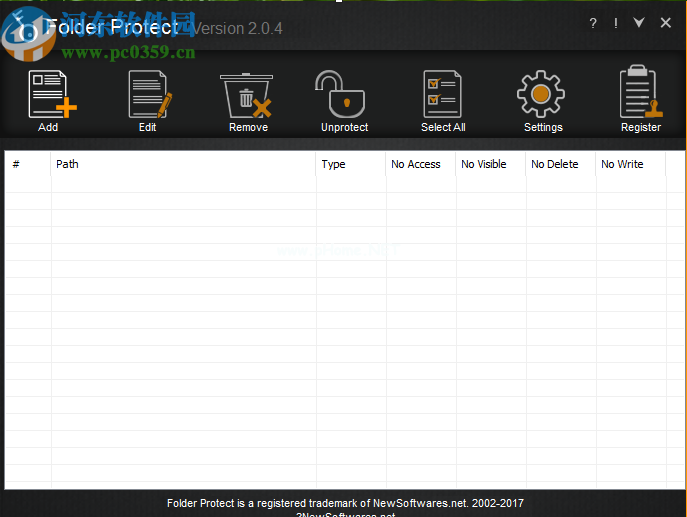This screenshot has width=687, height=517.
Task: Select the No Write column header
Action: coord(629,164)
